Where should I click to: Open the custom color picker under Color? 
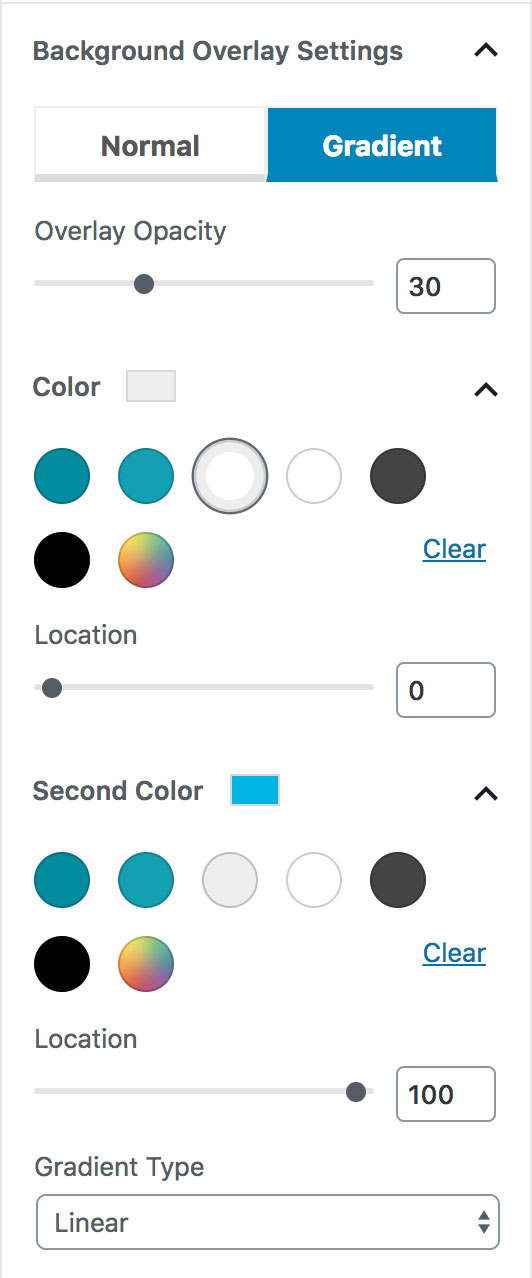(x=146, y=560)
